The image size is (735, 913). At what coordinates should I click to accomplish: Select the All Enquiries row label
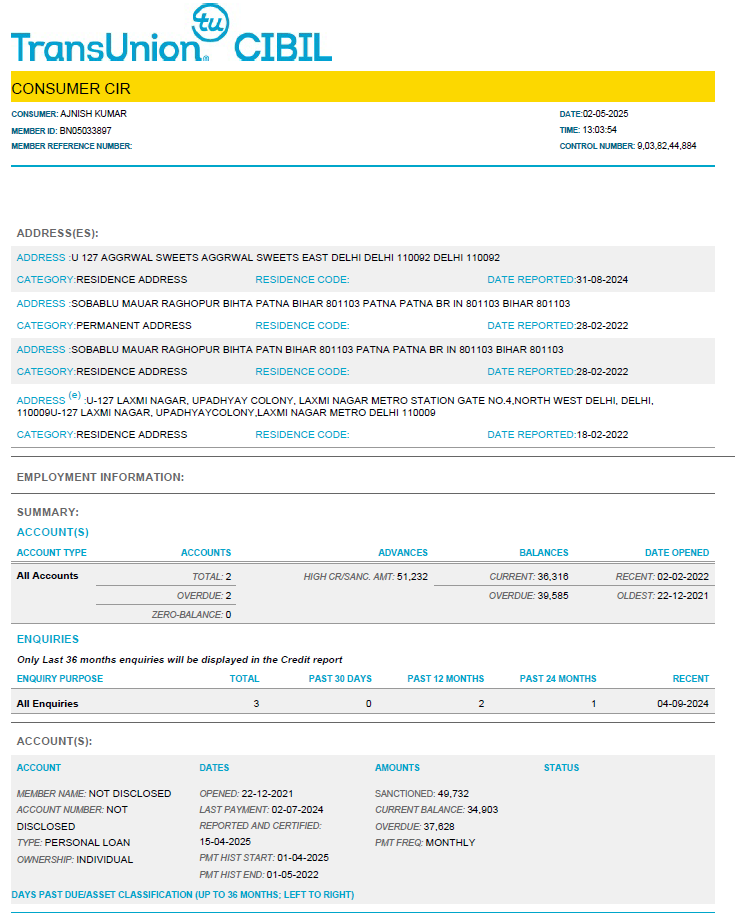(x=47, y=703)
